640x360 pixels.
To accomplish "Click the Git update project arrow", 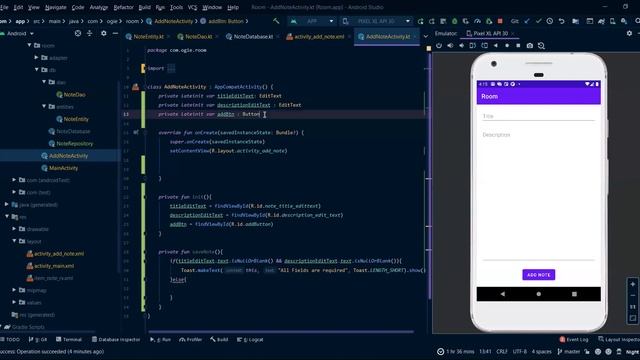I will pyautogui.click(x=527, y=21).
